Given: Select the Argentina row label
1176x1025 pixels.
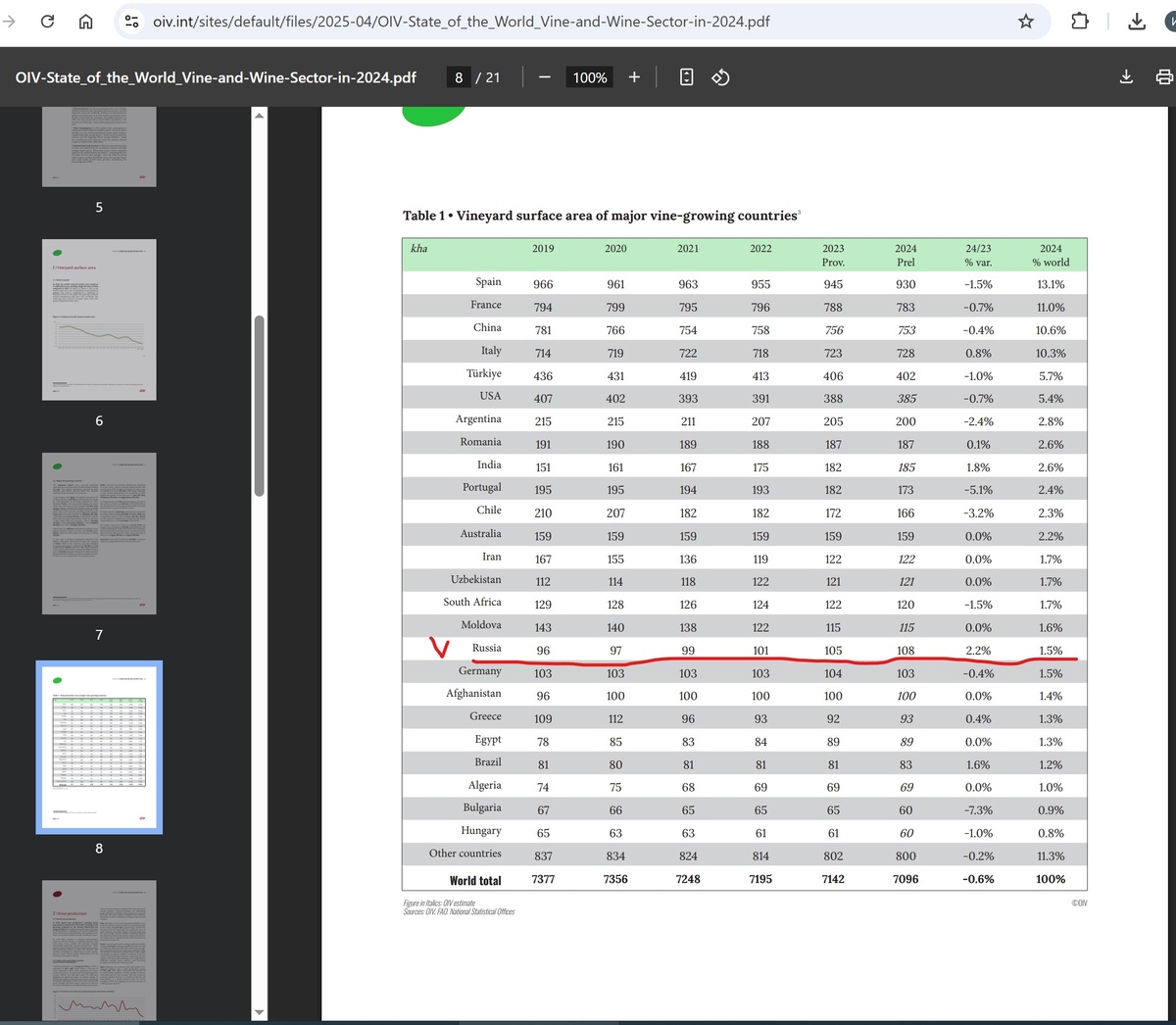Looking at the screenshot, I should pyautogui.click(x=478, y=419).
